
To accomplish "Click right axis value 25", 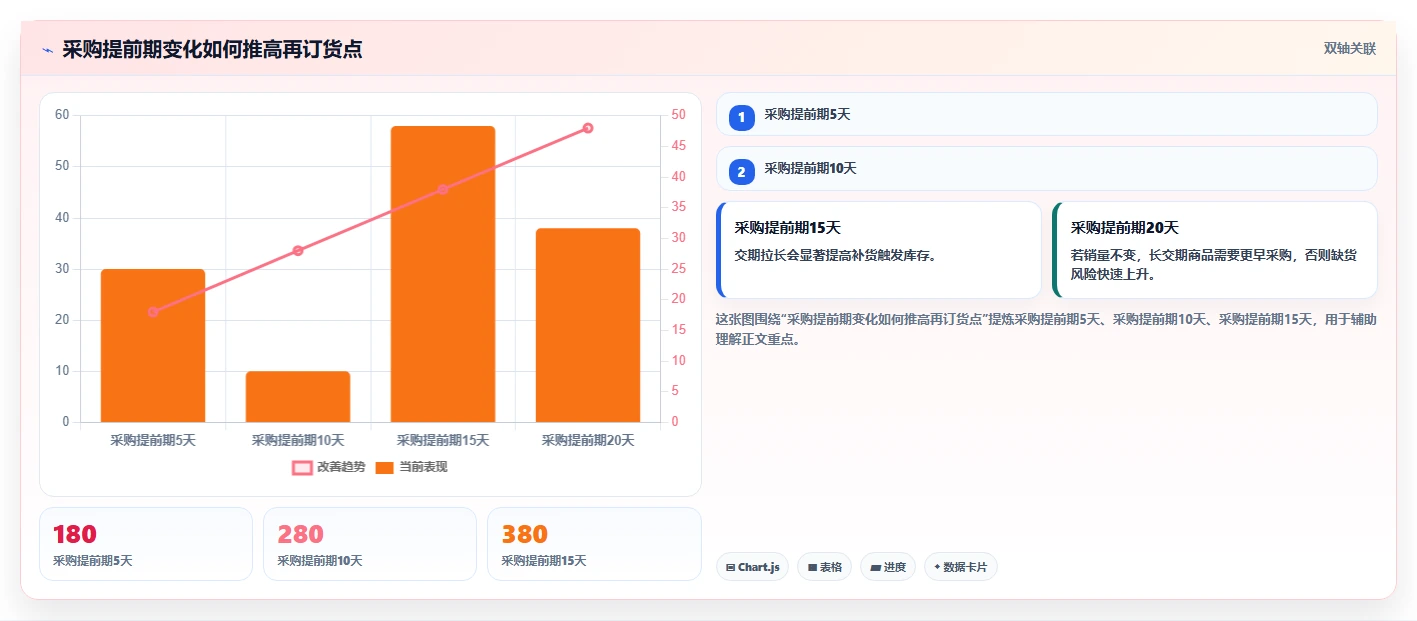I will pos(678,268).
